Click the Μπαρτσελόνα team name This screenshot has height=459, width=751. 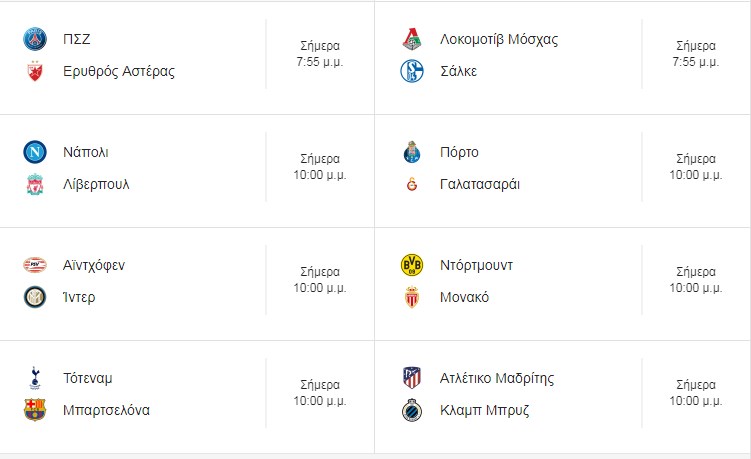point(106,410)
